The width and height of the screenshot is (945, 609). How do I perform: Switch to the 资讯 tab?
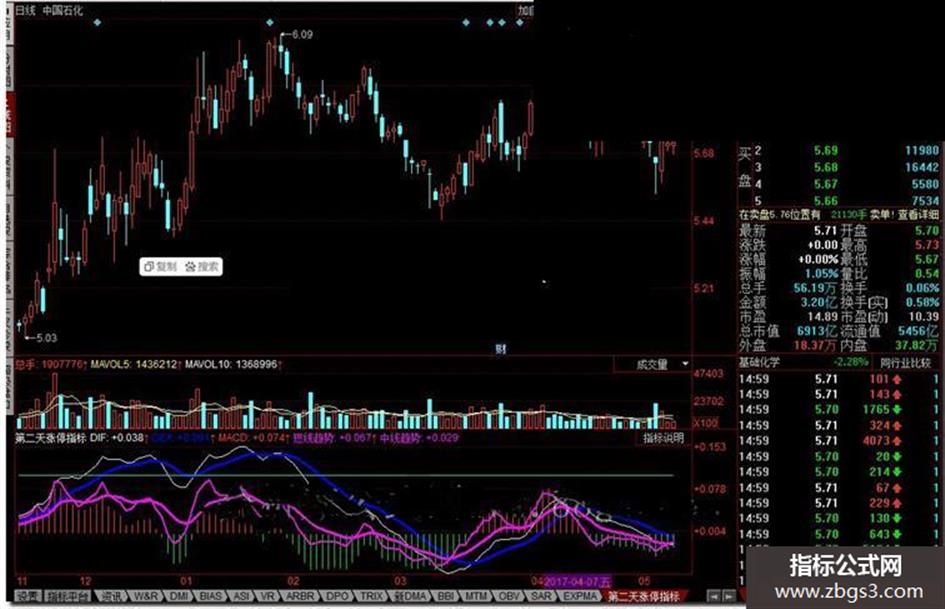[110, 596]
